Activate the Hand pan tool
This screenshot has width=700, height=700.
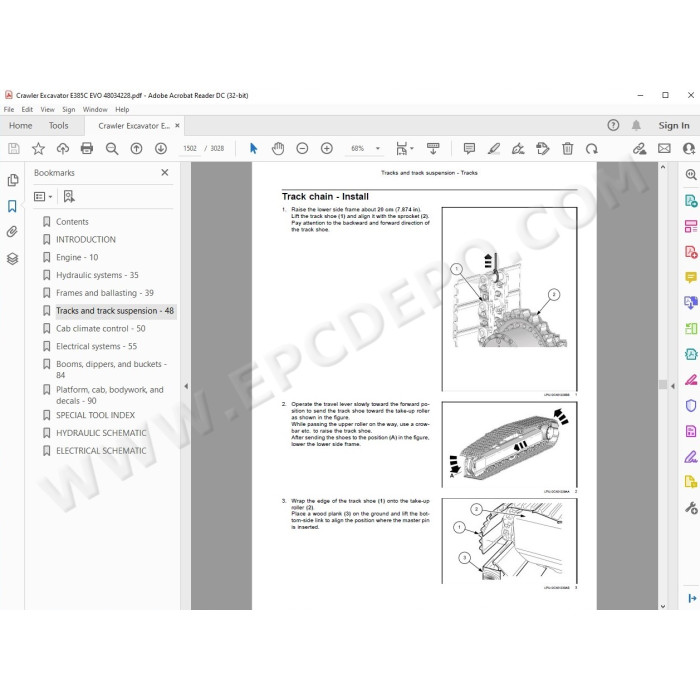pos(278,148)
